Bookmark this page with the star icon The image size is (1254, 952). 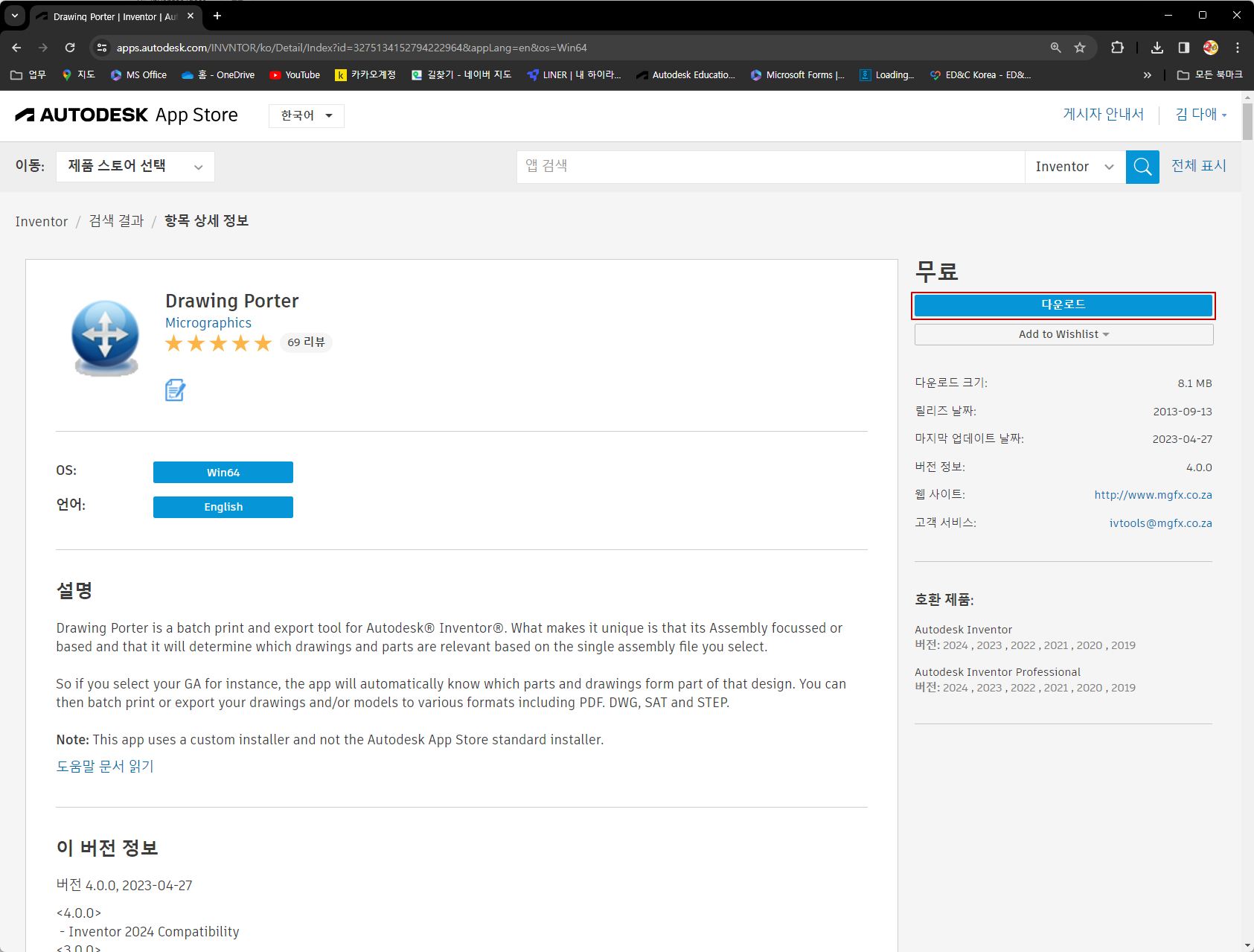pyautogui.click(x=1080, y=48)
